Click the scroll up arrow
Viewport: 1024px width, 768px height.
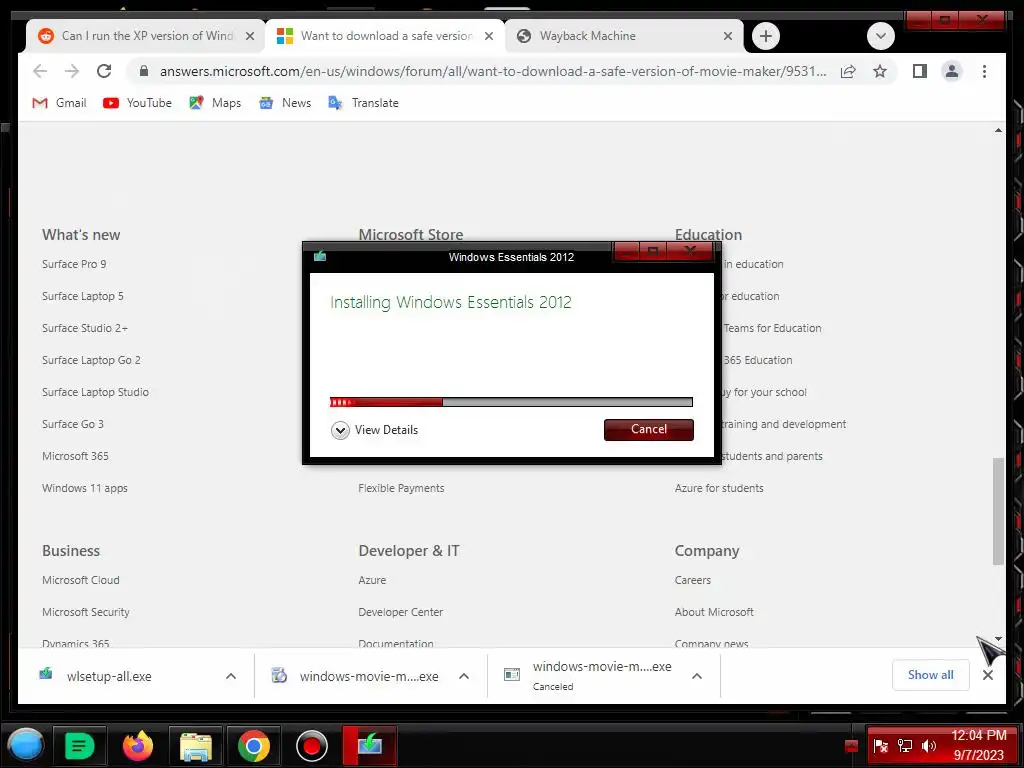point(998,131)
